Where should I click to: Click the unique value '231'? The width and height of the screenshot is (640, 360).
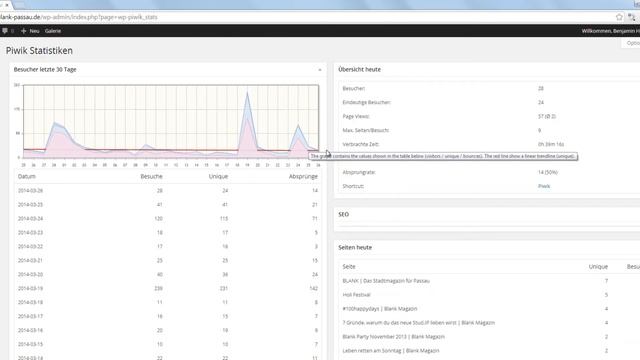(224, 288)
